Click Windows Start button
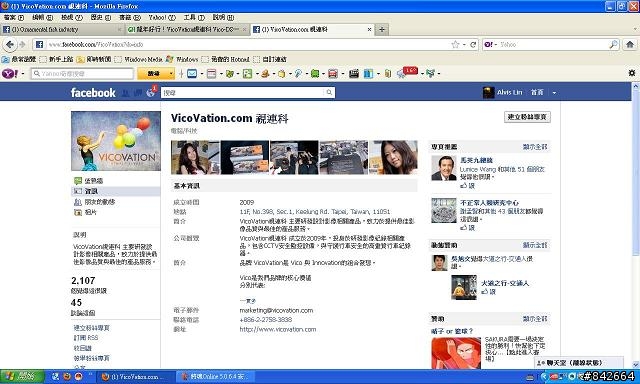 click(22, 376)
